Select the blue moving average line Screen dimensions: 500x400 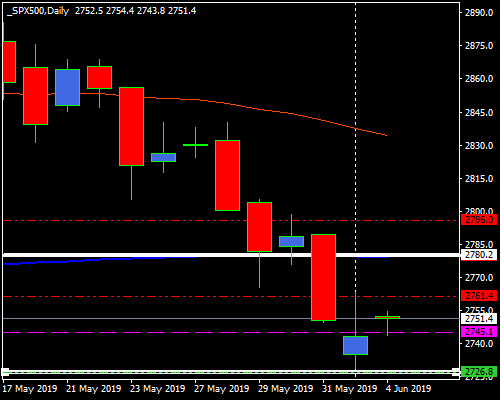point(100,259)
